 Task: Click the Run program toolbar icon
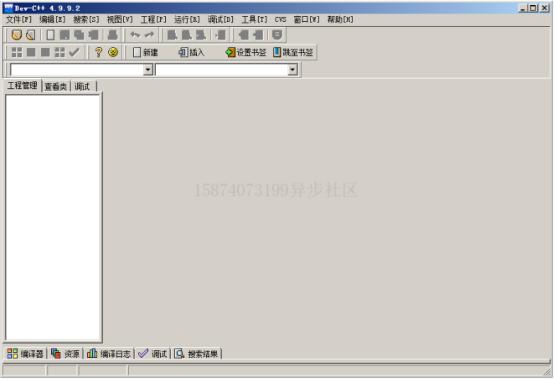tap(31, 52)
